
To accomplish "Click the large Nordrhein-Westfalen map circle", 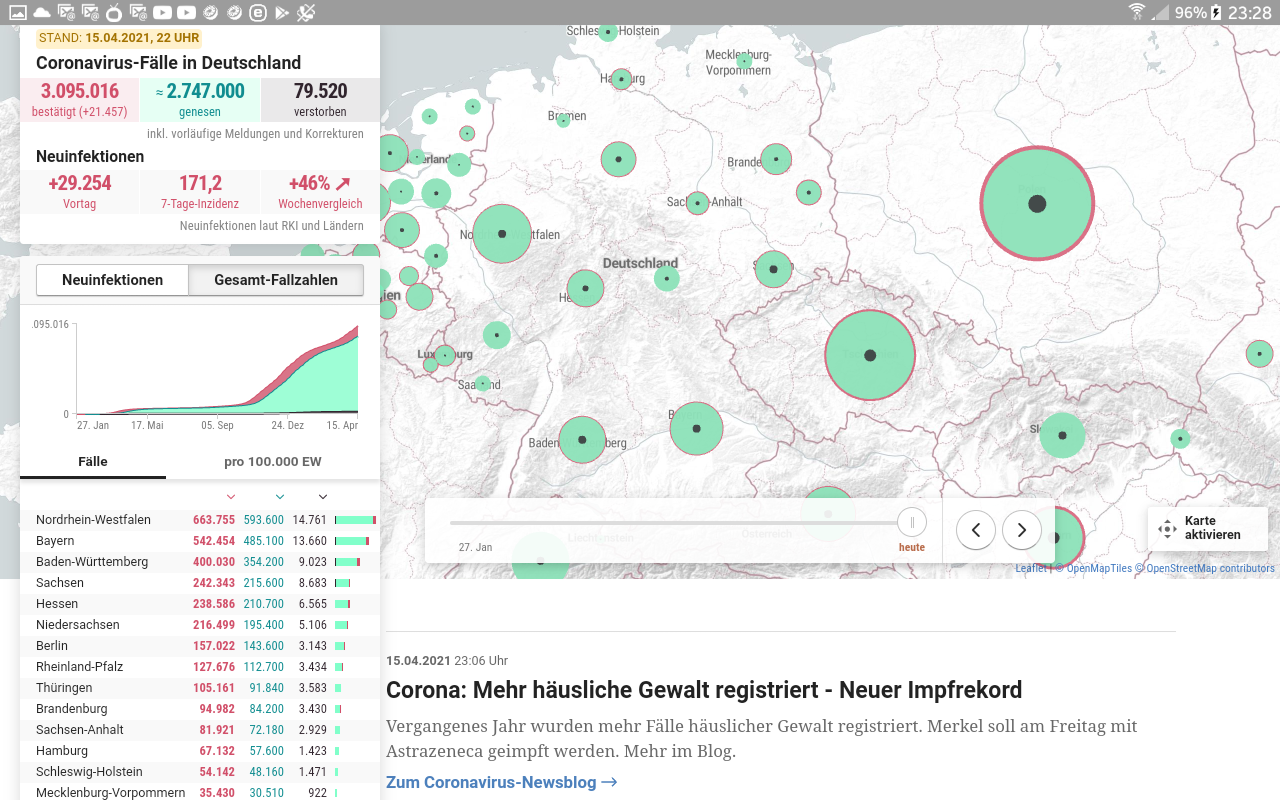I will [502, 234].
